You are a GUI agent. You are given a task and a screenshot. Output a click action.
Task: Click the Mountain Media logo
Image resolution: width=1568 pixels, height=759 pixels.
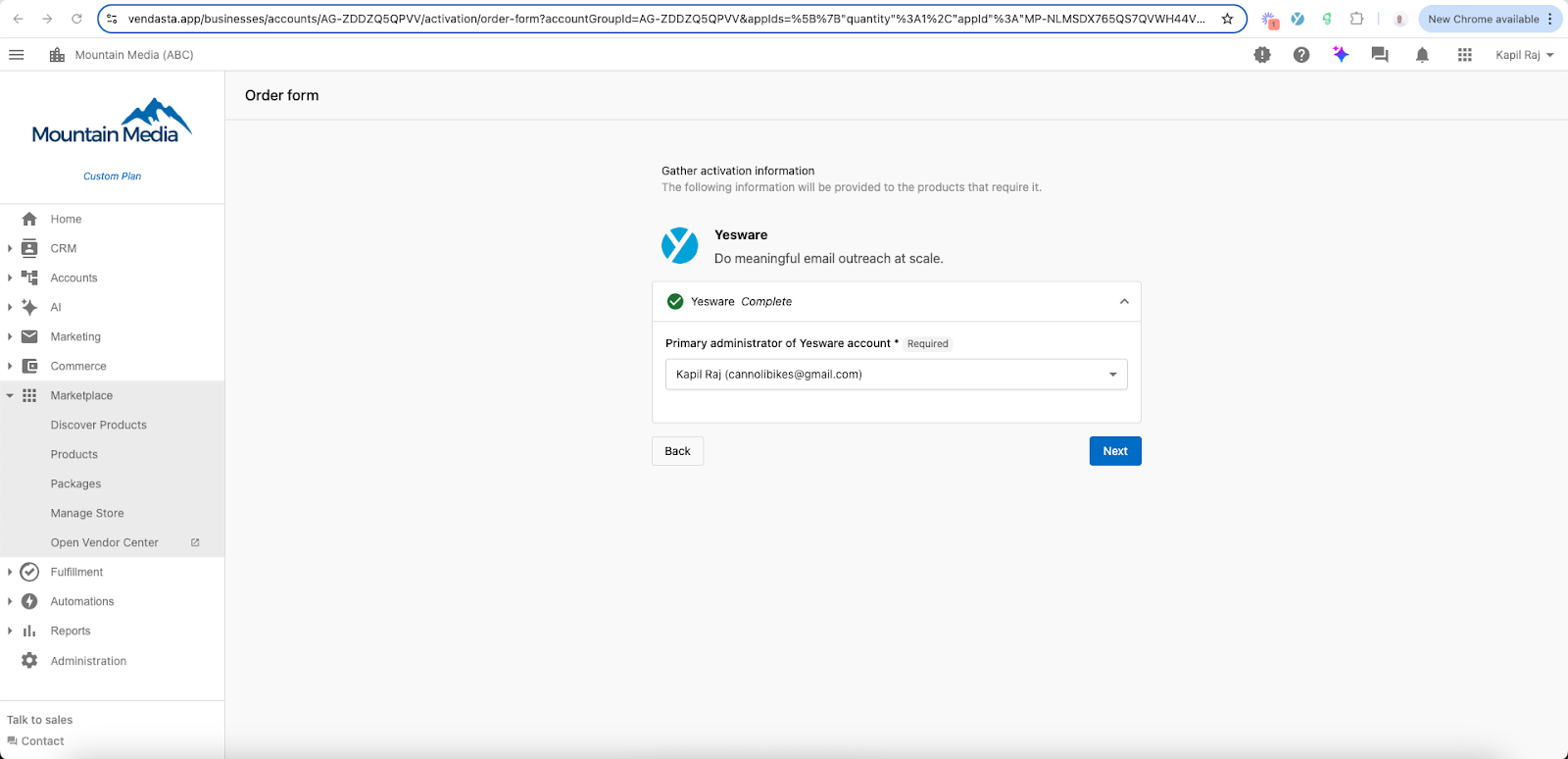[x=112, y=122]
